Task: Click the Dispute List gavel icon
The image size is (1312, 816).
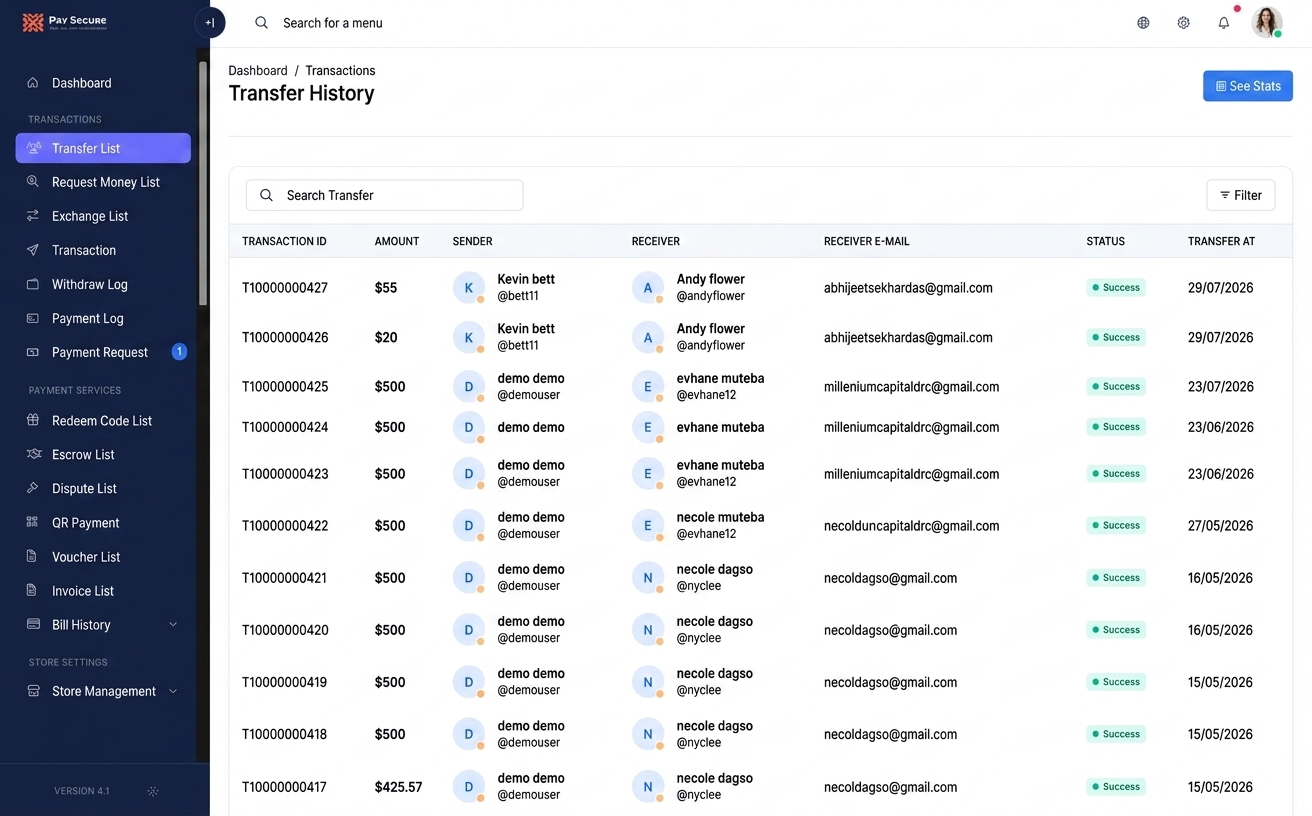Action: 33,489
